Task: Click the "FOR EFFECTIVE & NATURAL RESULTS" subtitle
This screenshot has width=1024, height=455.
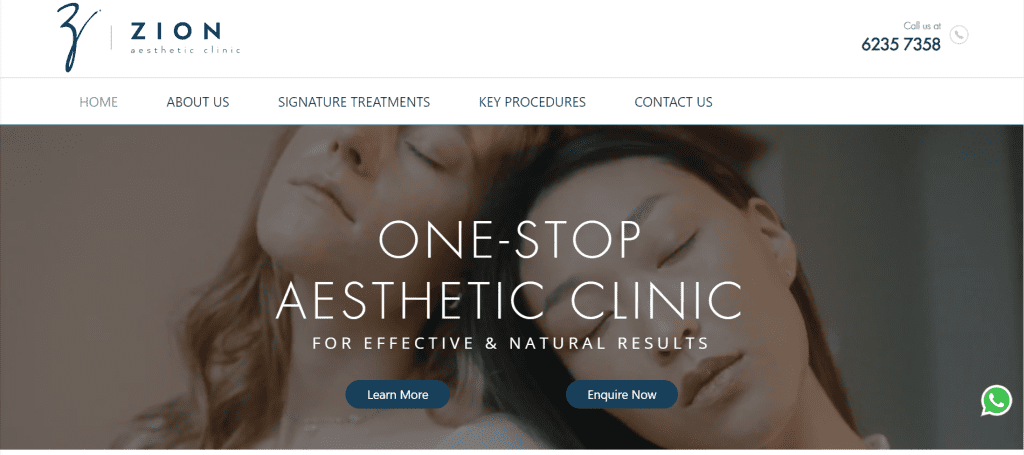Action: click(511, 343)
